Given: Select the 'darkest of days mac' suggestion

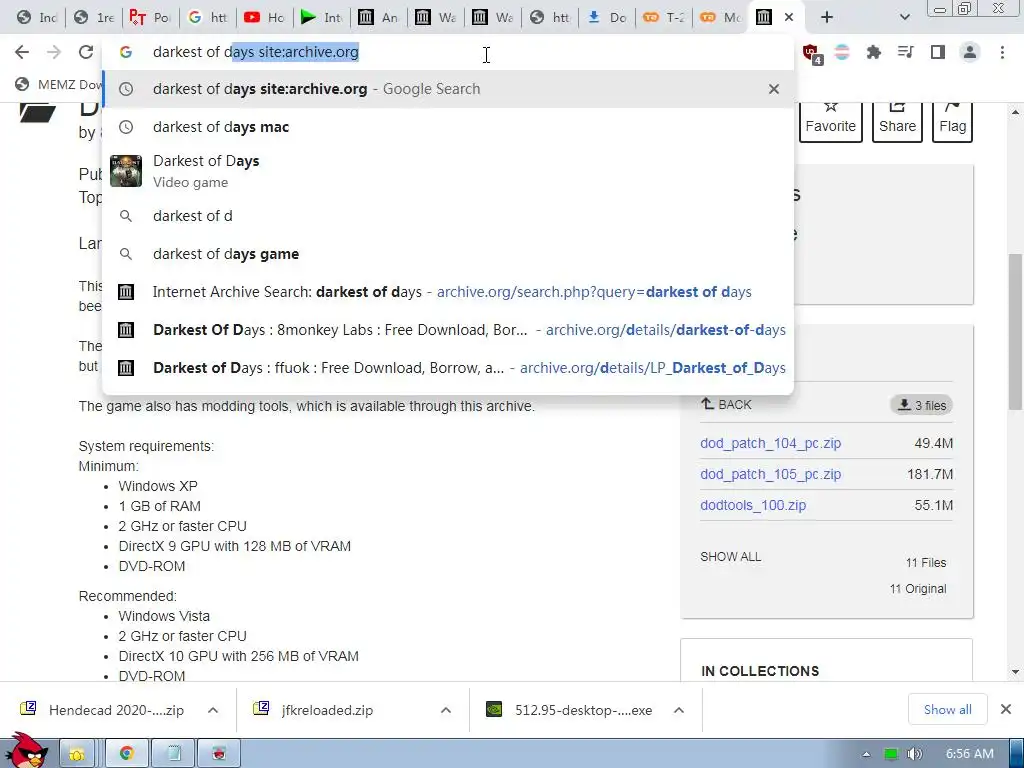Looking at the screenshot, I should 448,127.
